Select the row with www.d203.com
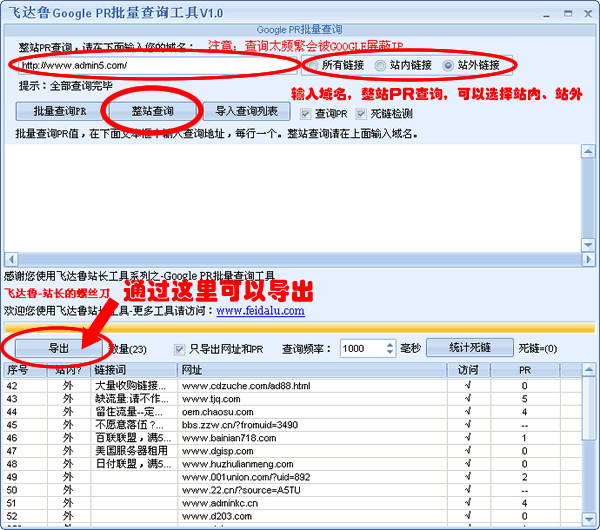The height and width of the screenshot is (530, 600). pyautogui.click(x=293, y=516)
